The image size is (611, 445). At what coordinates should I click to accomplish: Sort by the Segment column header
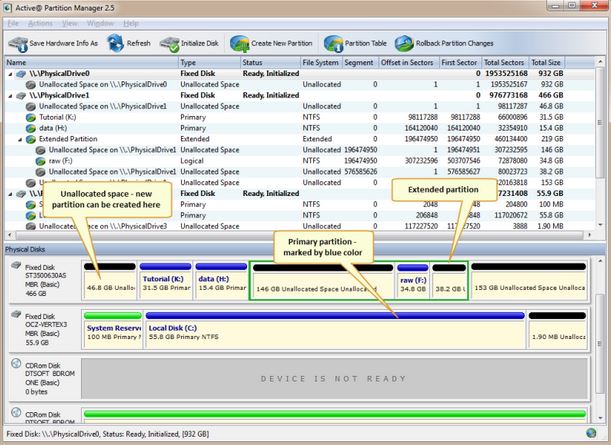click(x=359, y=62)
